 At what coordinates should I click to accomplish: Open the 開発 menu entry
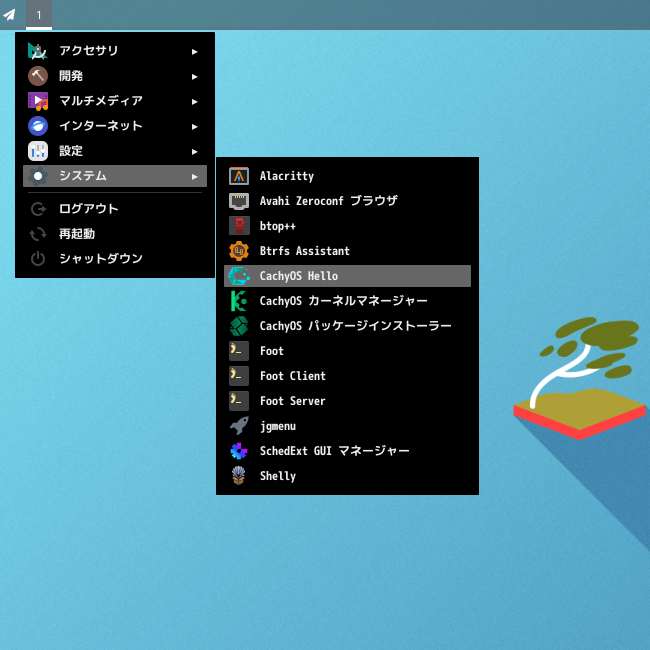pos(115,76)
